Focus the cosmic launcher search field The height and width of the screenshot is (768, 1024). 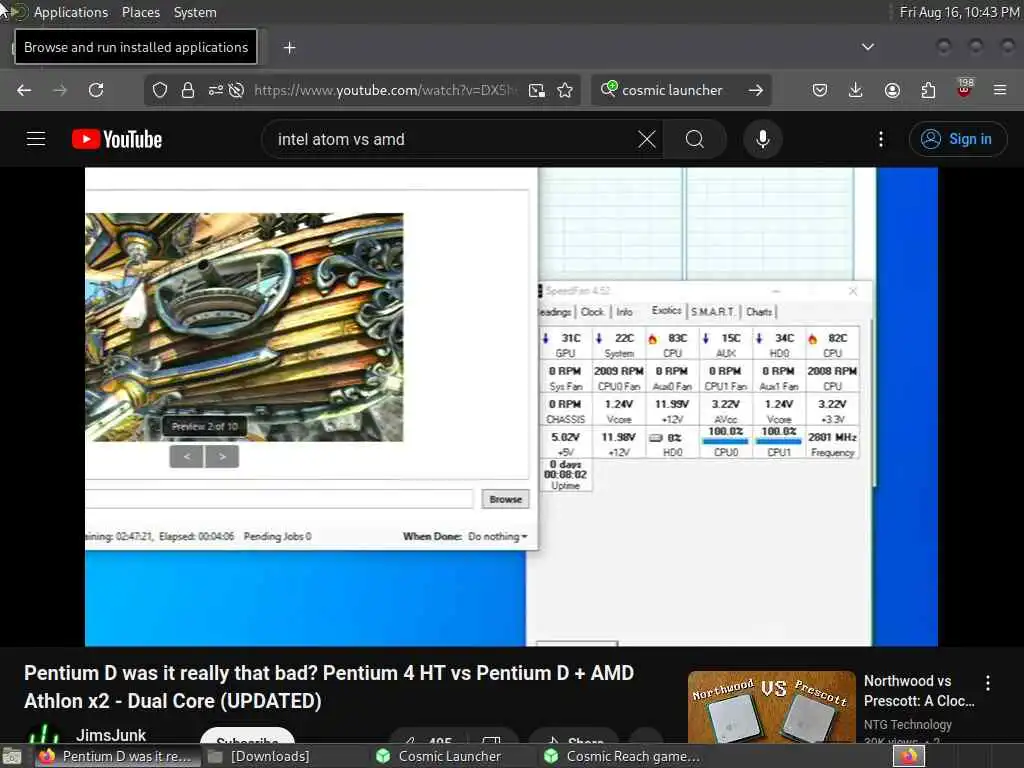pos(671,90)
